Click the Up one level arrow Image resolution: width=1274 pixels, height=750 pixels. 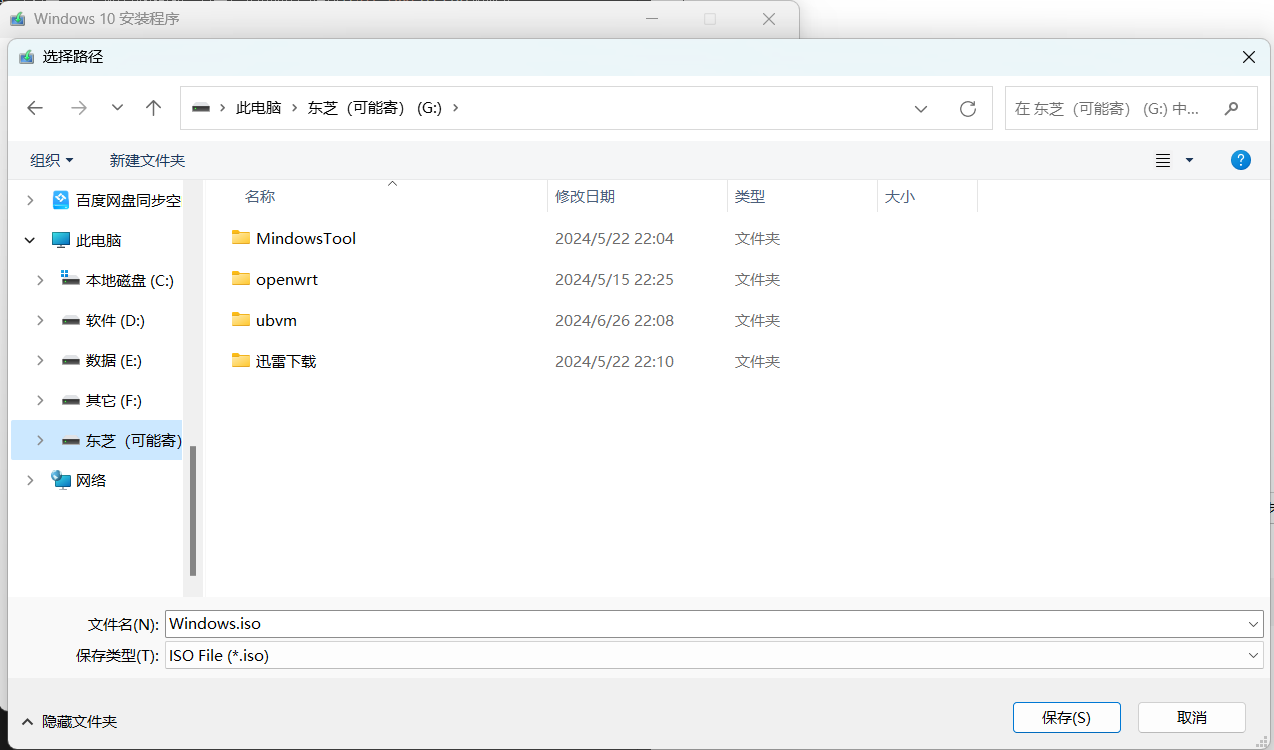153,108
